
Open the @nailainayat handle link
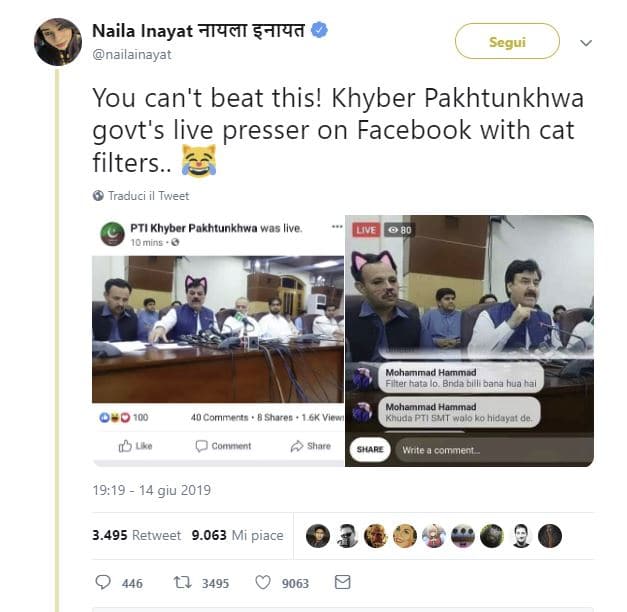click(x=132, y=54)
